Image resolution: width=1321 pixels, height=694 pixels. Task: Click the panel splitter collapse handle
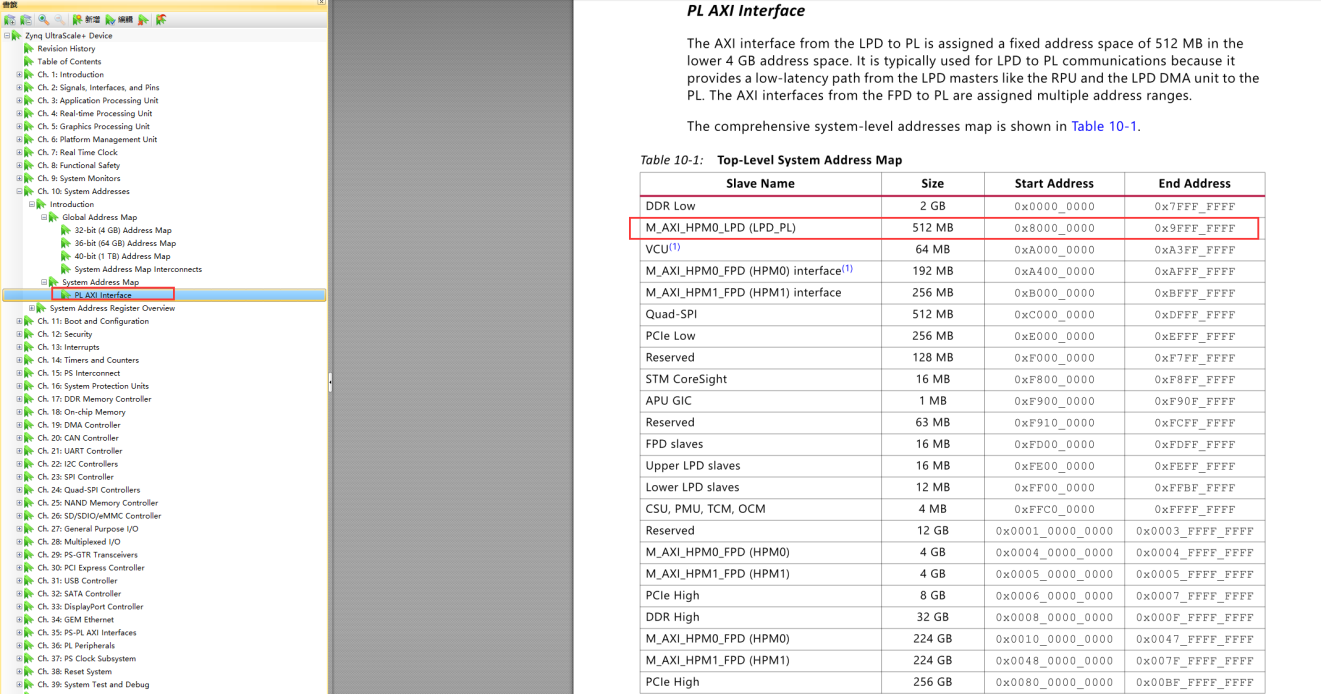point(330,382)
